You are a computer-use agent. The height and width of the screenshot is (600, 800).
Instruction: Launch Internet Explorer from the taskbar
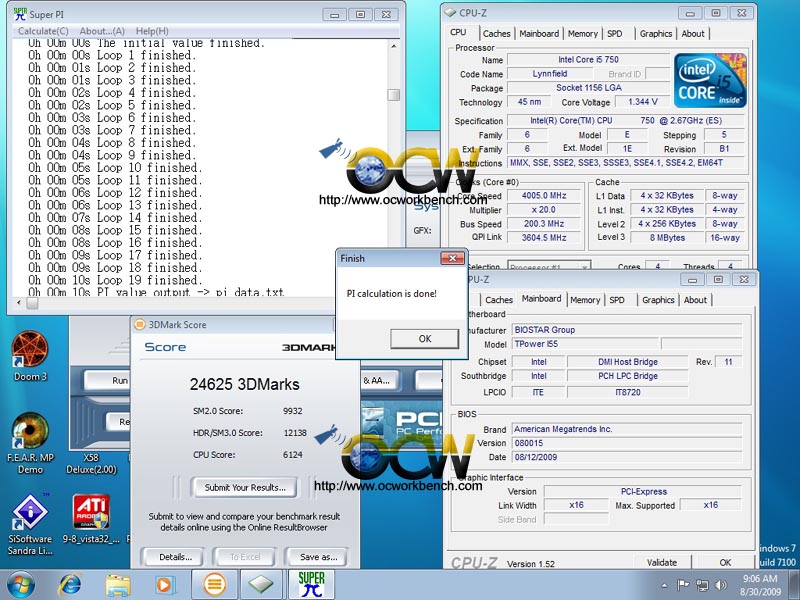point(70,585)
